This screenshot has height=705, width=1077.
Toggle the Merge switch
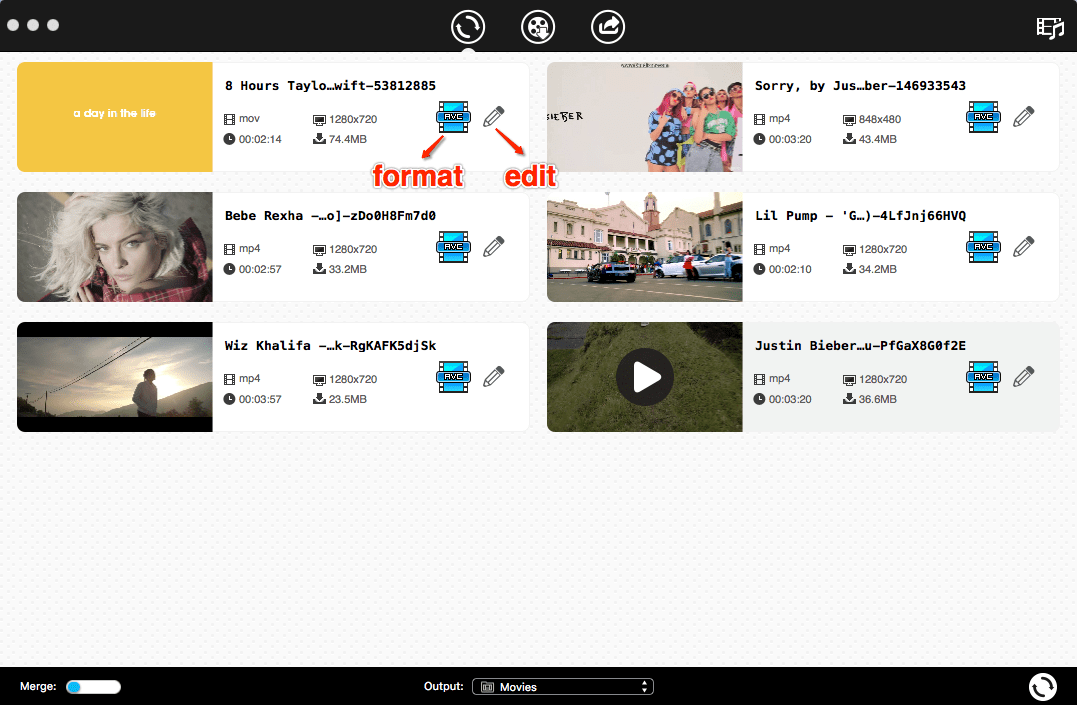point(93,686)
